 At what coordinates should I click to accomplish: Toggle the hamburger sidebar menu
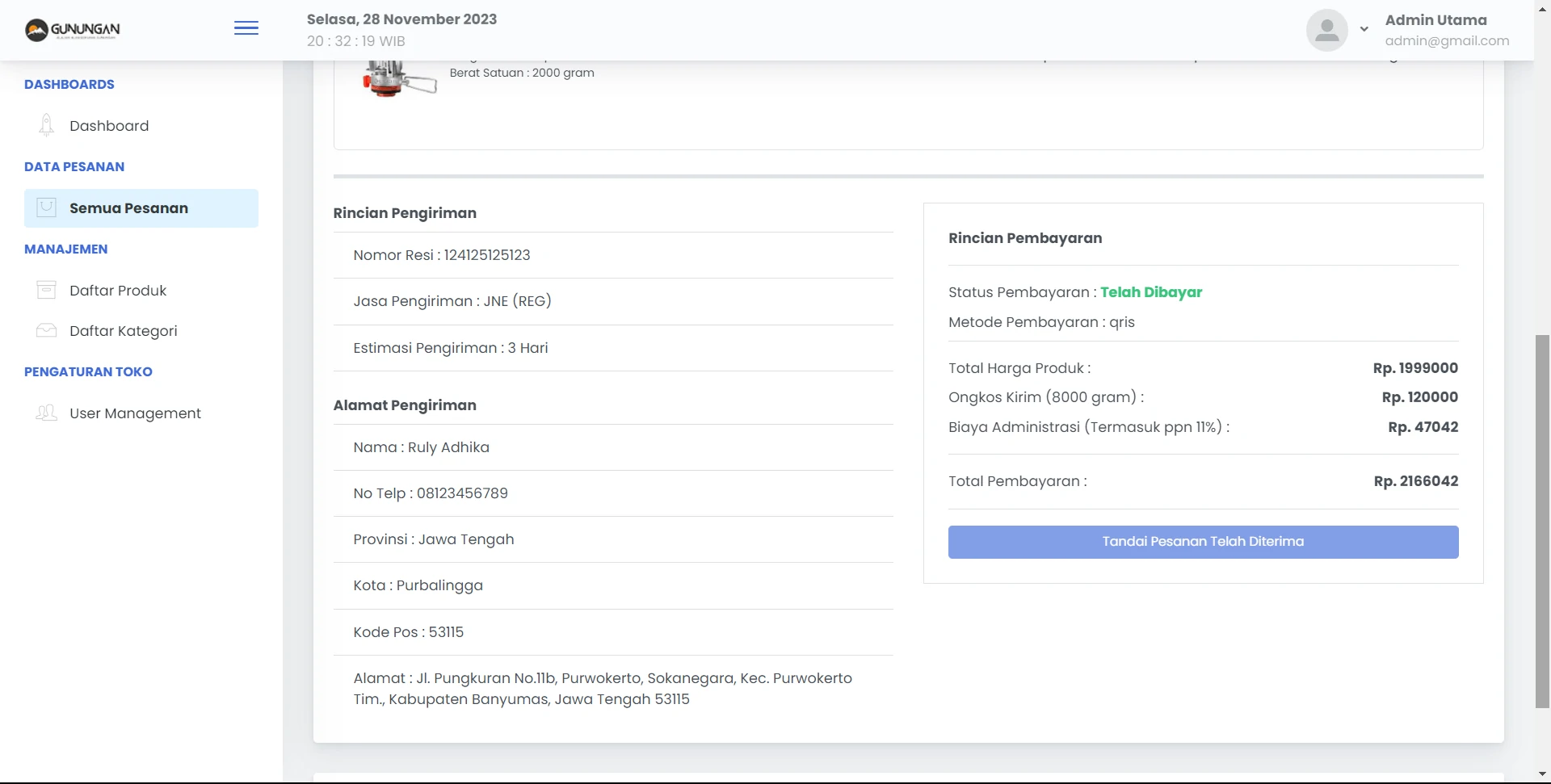coord(246,29)
